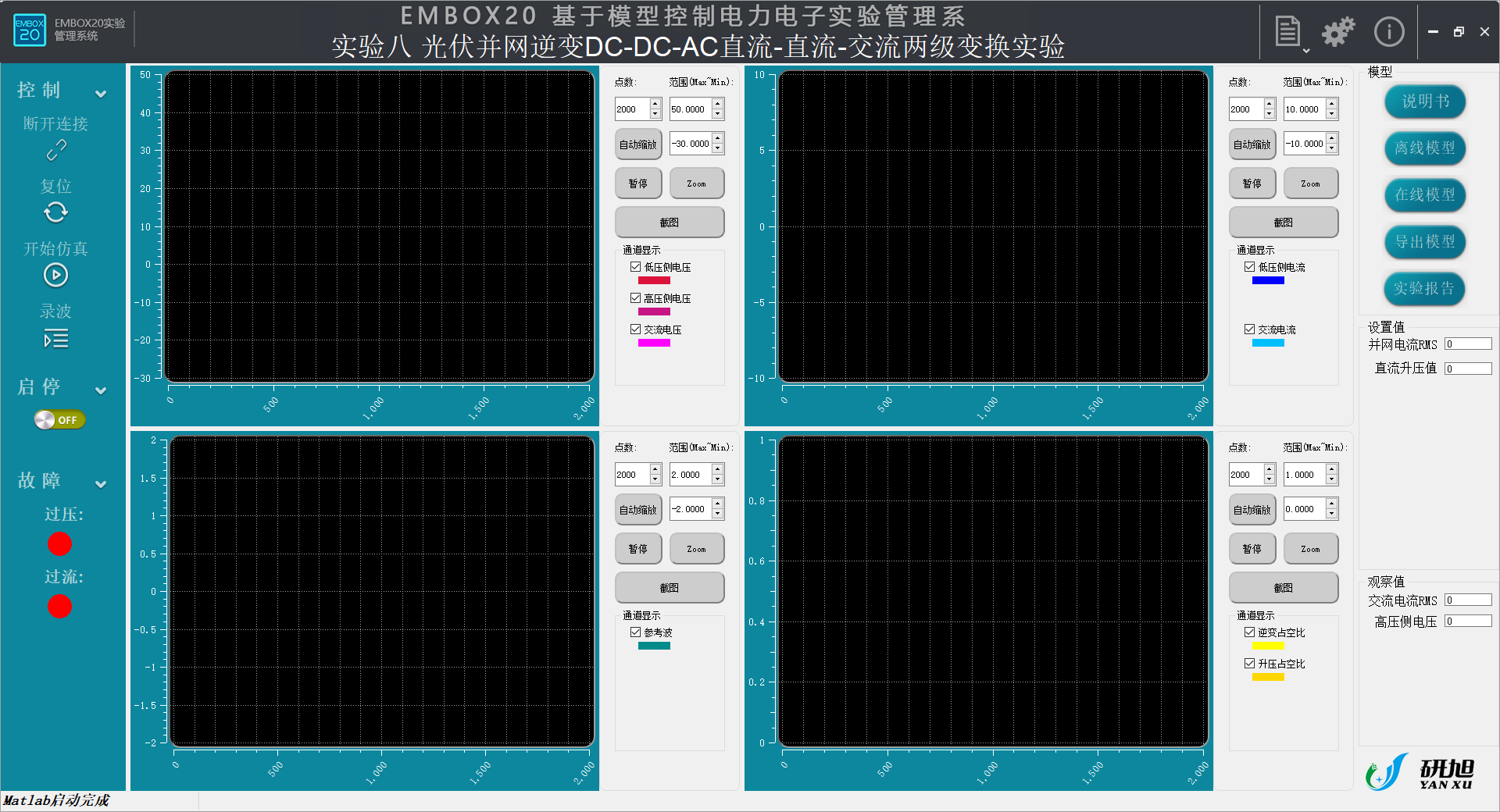Click yellow swatch under 逆变占空比

coord(1268,646)
